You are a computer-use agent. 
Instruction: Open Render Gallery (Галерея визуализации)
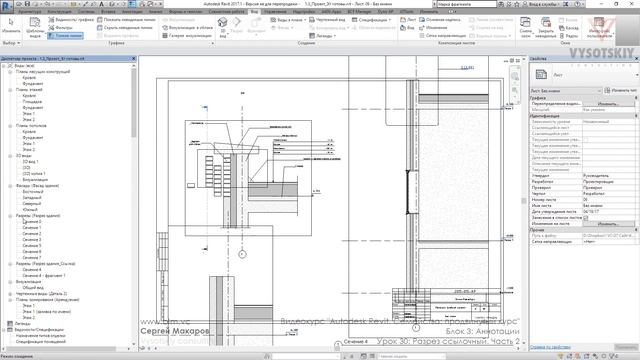point(187,36)
